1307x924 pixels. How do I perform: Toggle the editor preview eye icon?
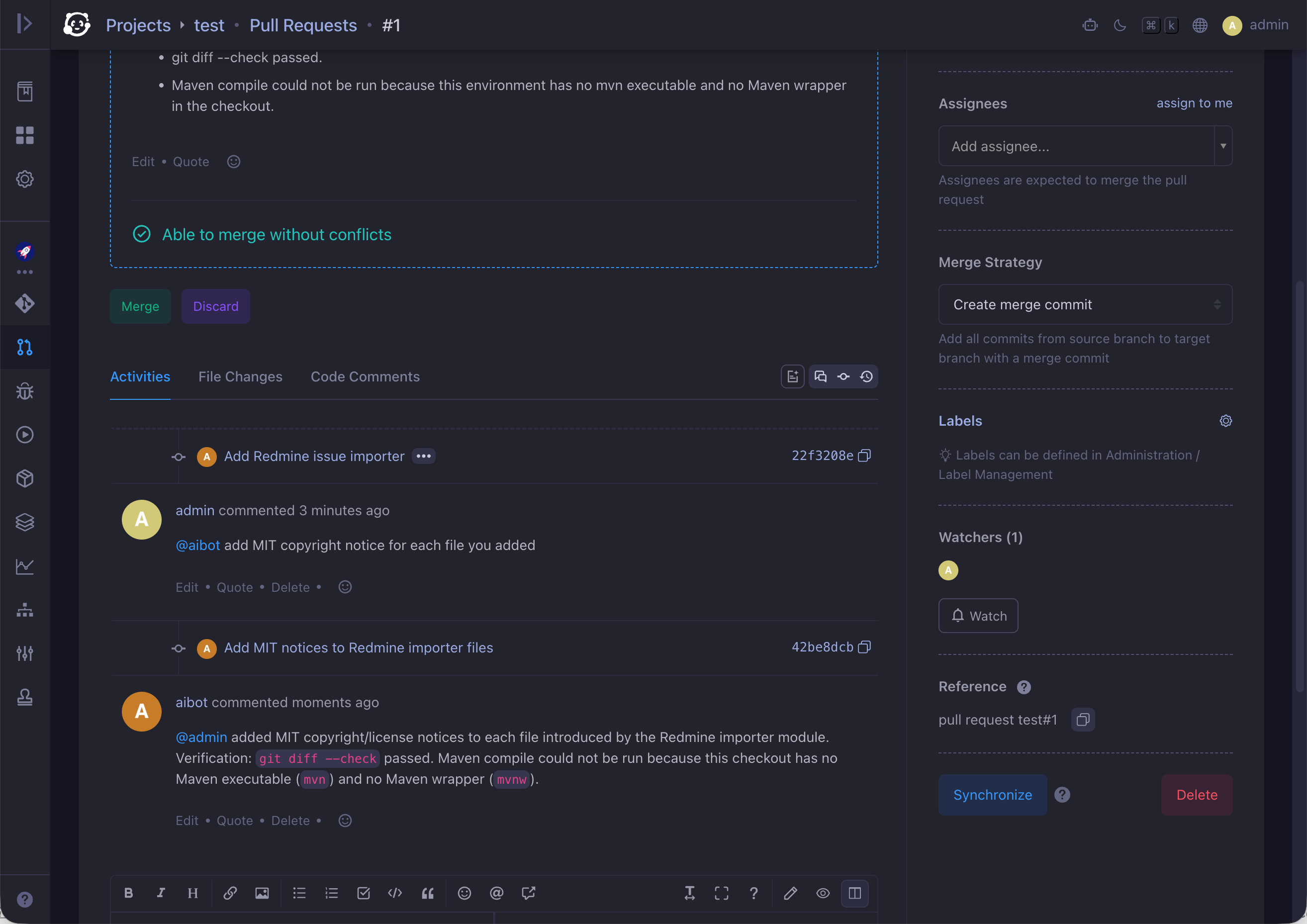coord(823,893)
